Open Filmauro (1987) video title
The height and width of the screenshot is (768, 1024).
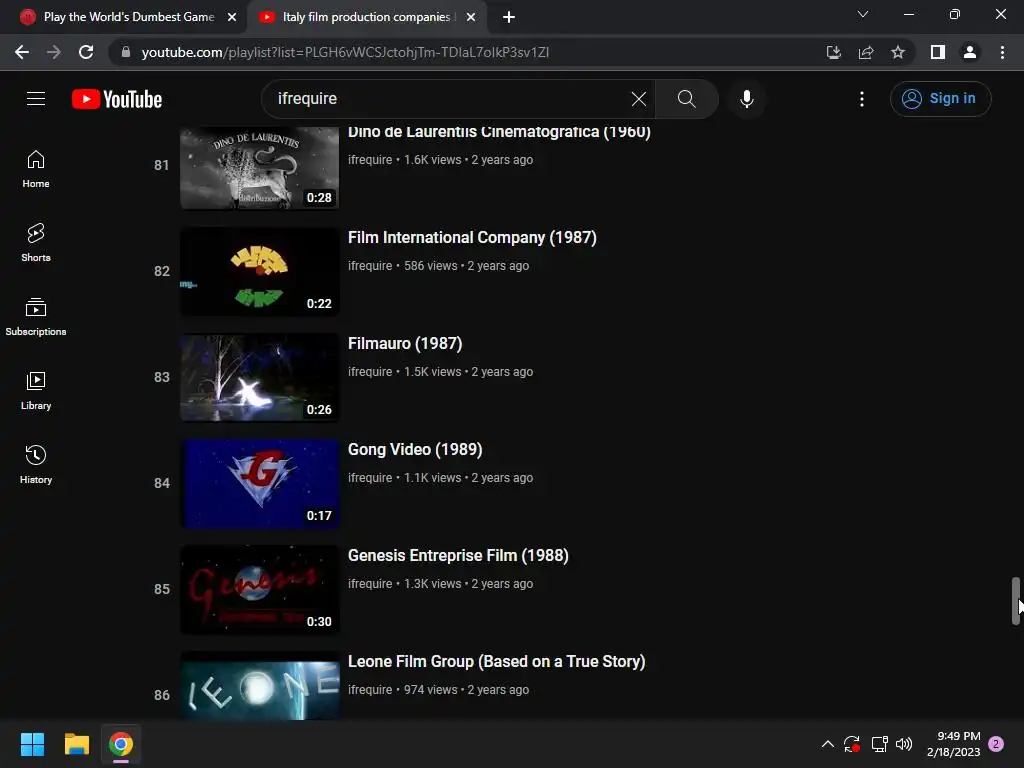coord(405,344)
